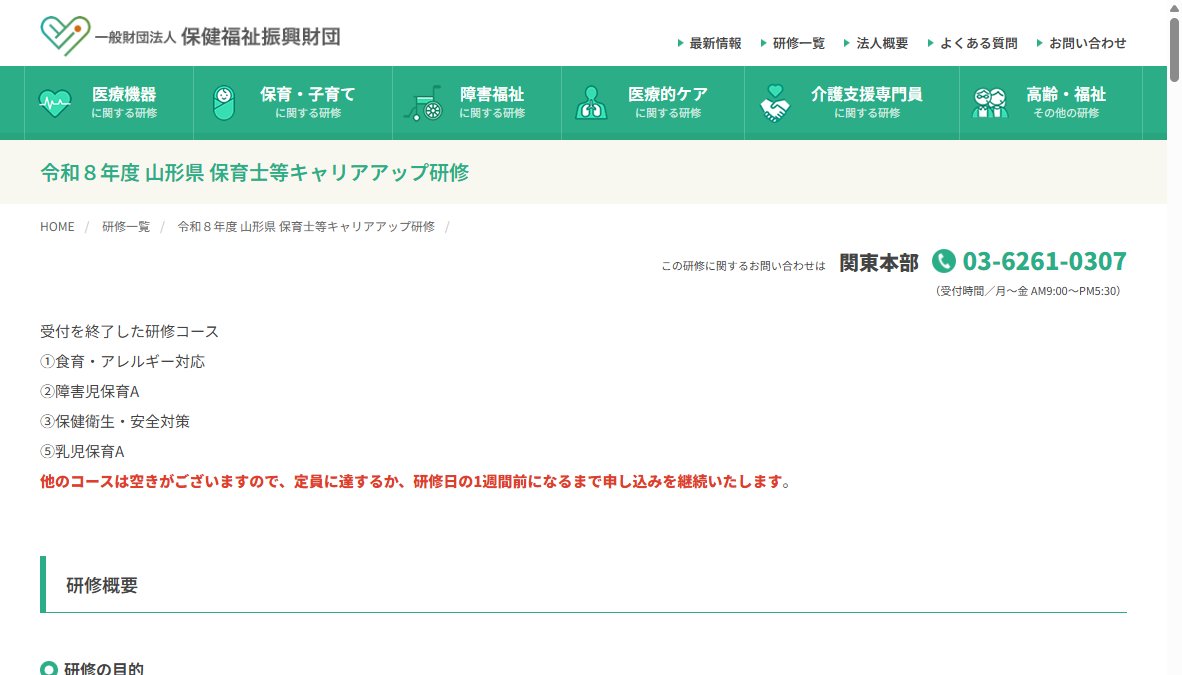Image resolution: width=1182 pixels, height=675 pixels.
Task: Click 令和８年度 山形県 breadcrumb entry
Action: point(306,227)
